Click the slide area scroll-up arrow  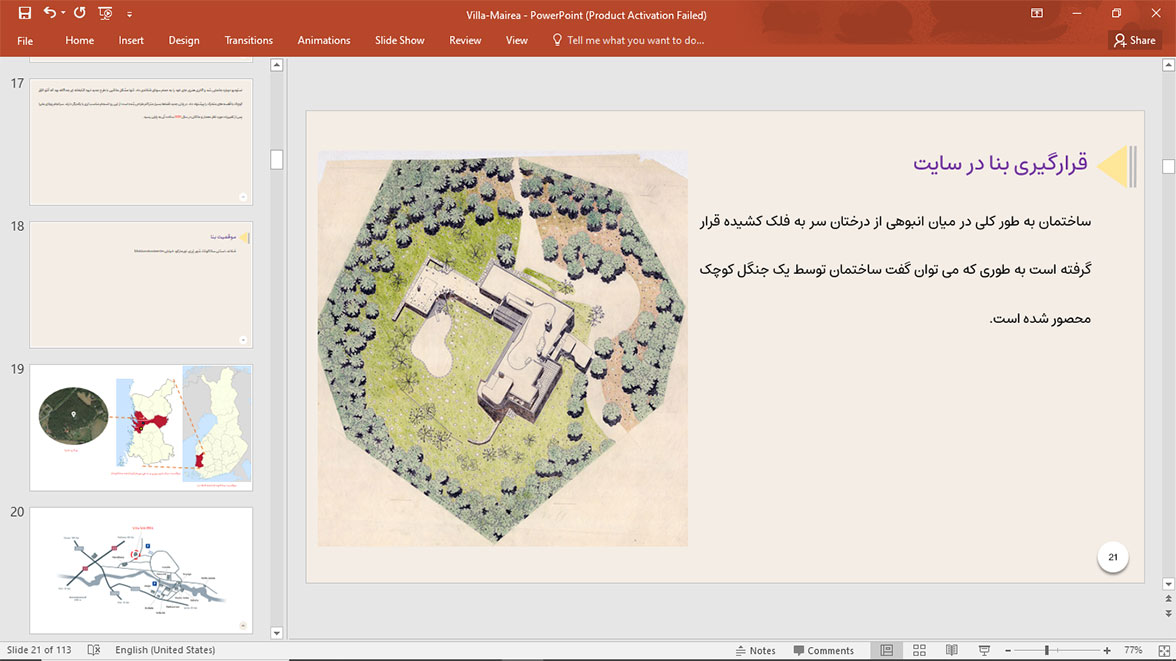pos(1168,65)
